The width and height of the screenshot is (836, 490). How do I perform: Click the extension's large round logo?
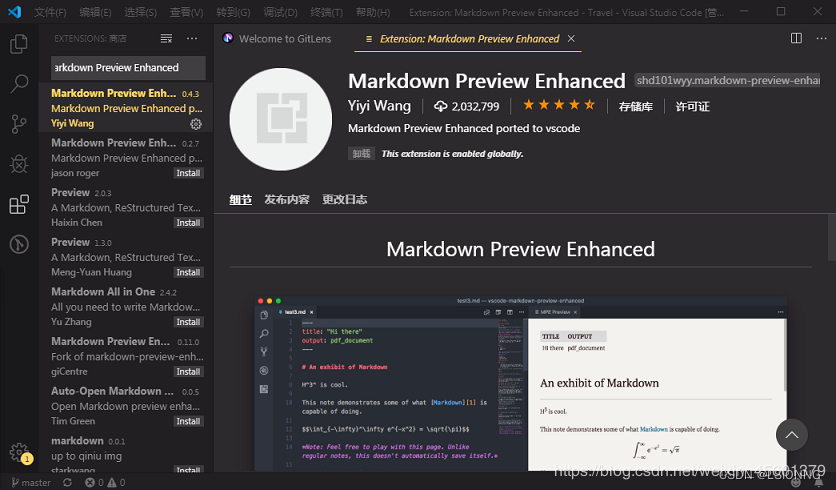coord(281,119)
